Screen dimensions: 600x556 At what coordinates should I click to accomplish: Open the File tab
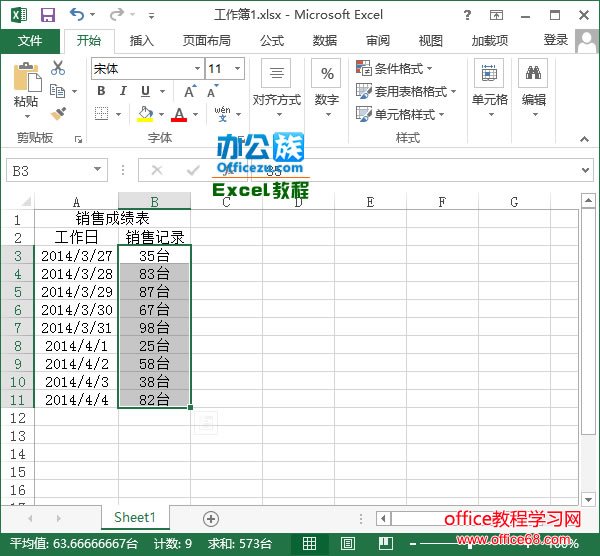pos(30,41)
